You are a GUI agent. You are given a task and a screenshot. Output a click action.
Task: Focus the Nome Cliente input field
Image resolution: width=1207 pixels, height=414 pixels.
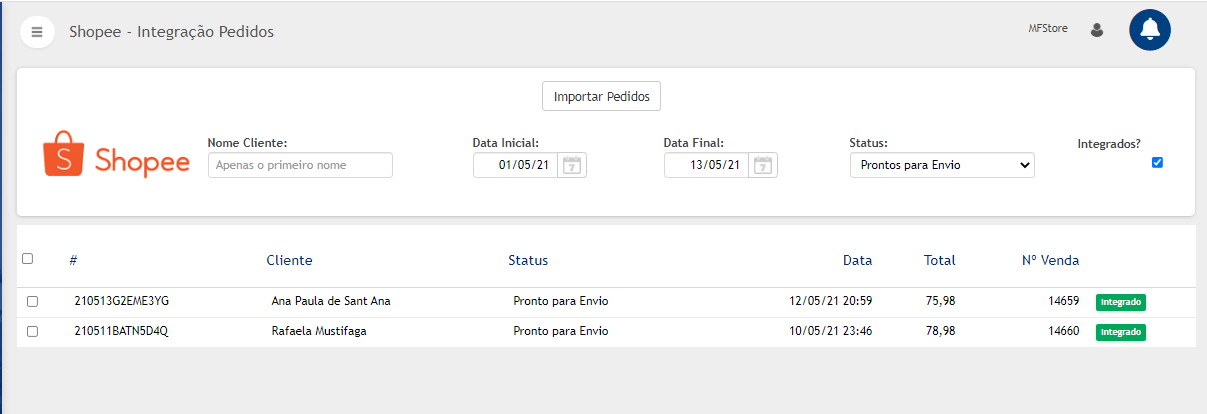300,165
